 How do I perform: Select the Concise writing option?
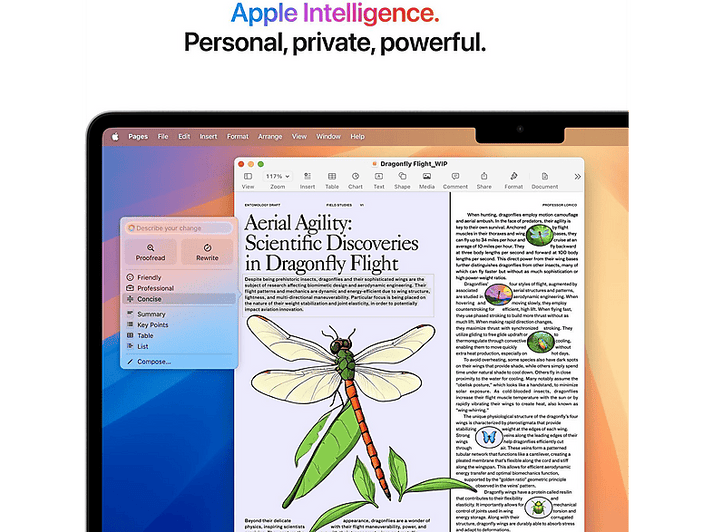click(x=179, y=299)
